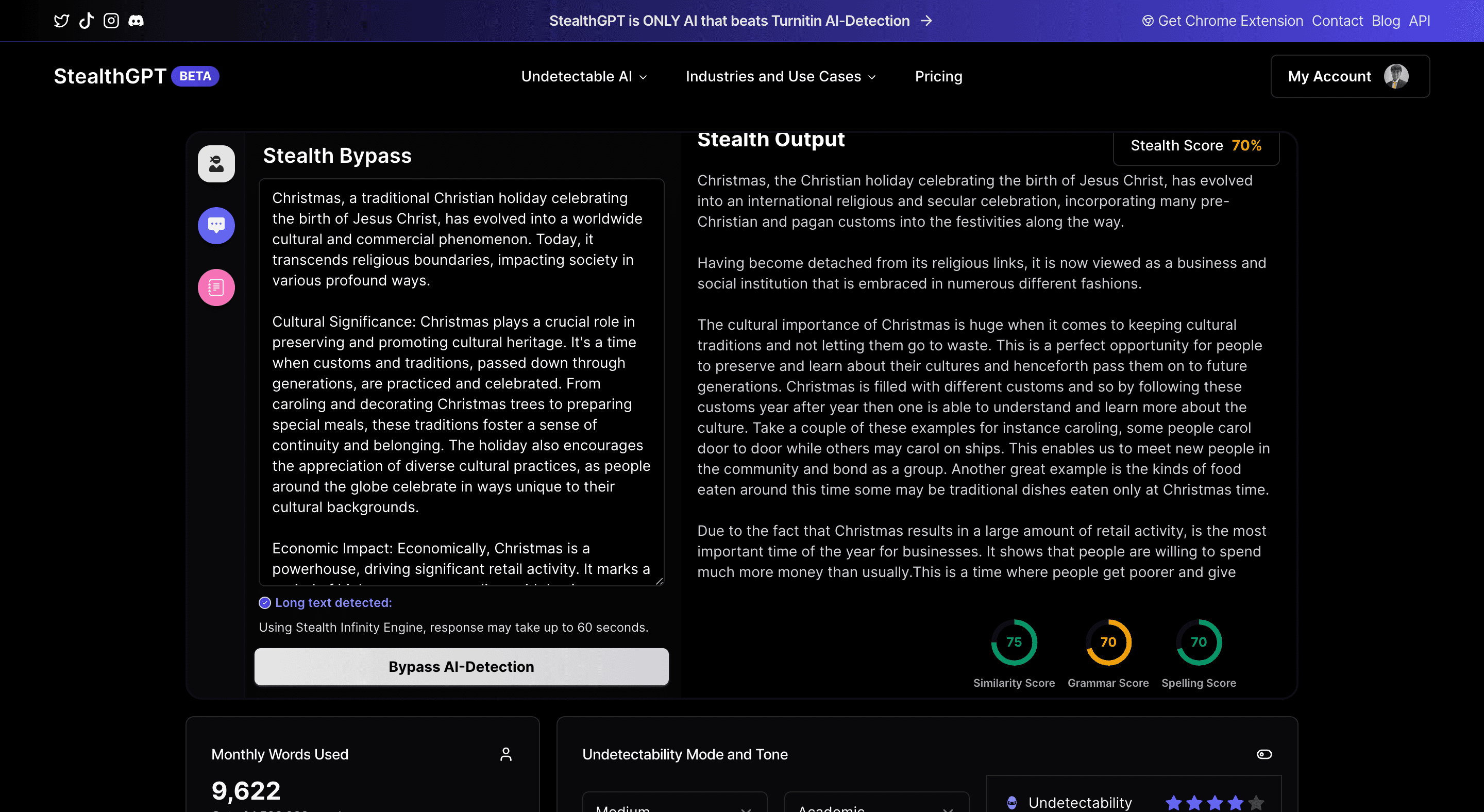Open the Instagram social link icon
The height and width of the screenshot is (812, 1484).
coord(111,21)
